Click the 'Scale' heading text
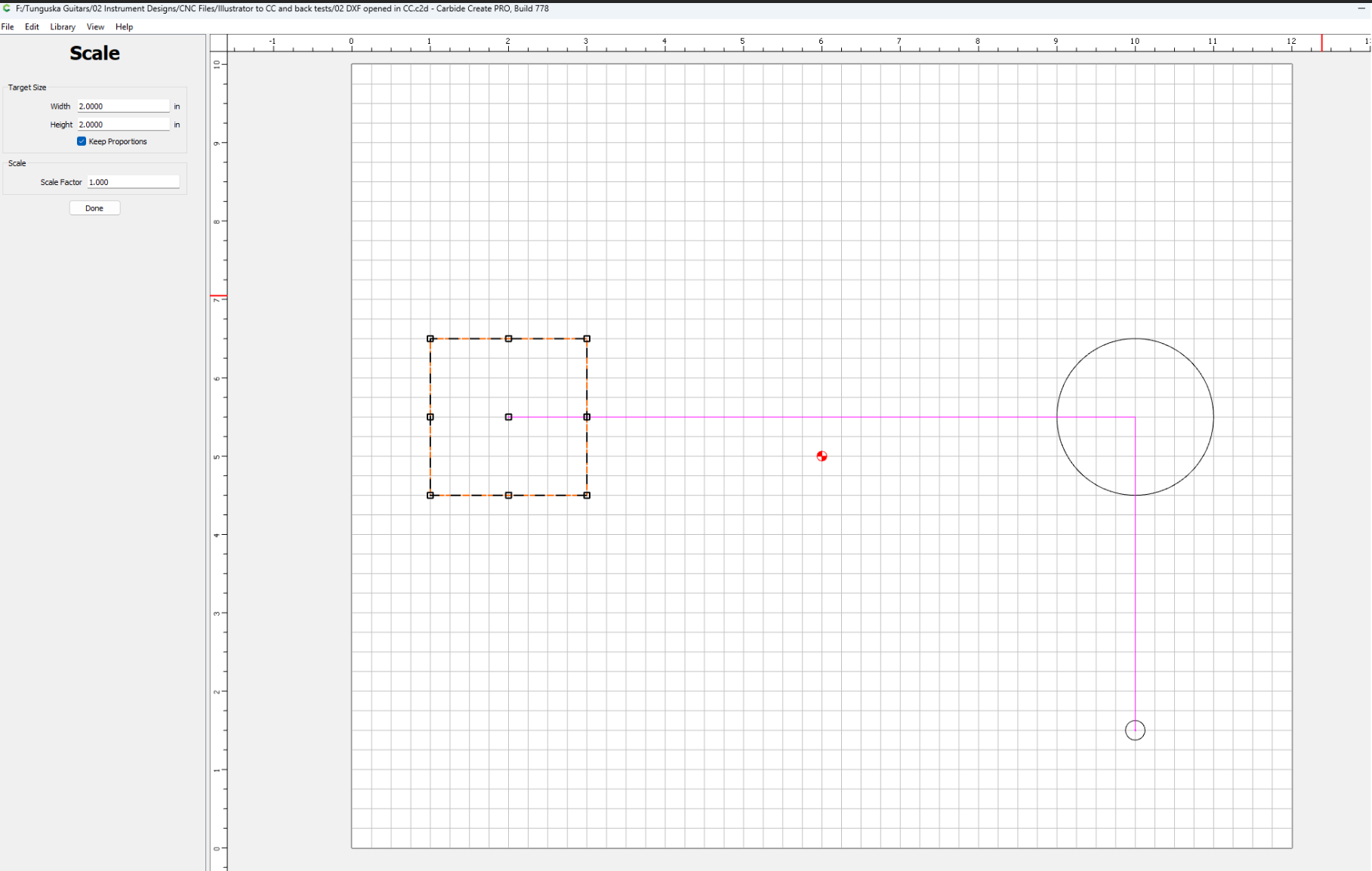This screenshot has width=1372, height=871. coord(94,53)
